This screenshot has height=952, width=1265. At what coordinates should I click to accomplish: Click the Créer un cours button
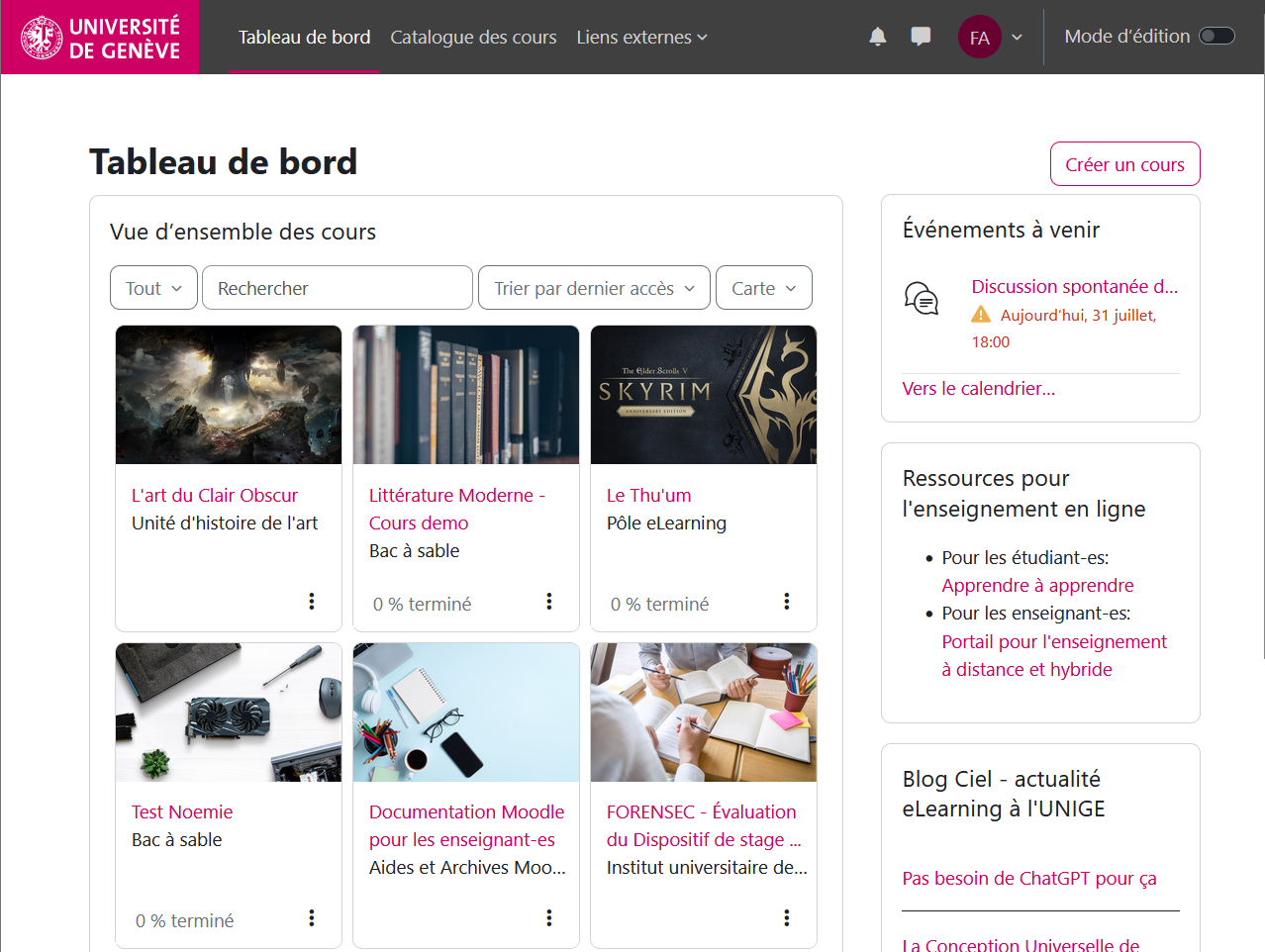[1124, 164]
